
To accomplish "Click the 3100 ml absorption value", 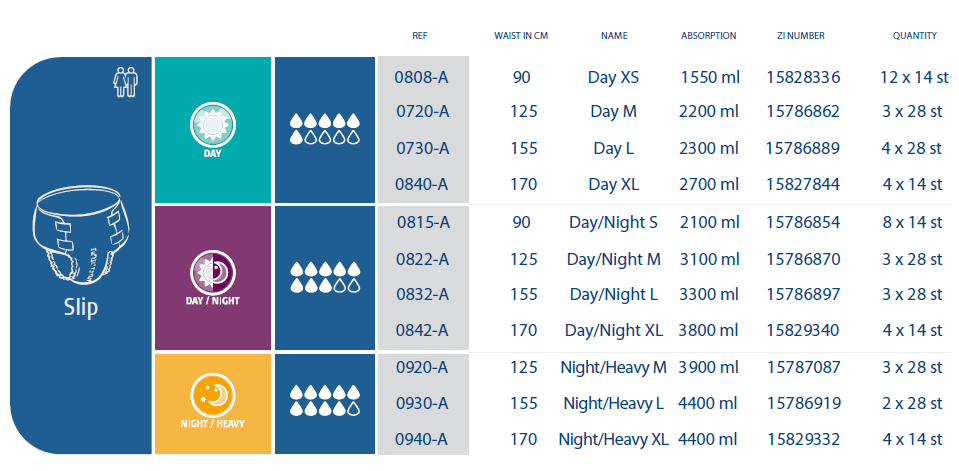I will (709, 260).
